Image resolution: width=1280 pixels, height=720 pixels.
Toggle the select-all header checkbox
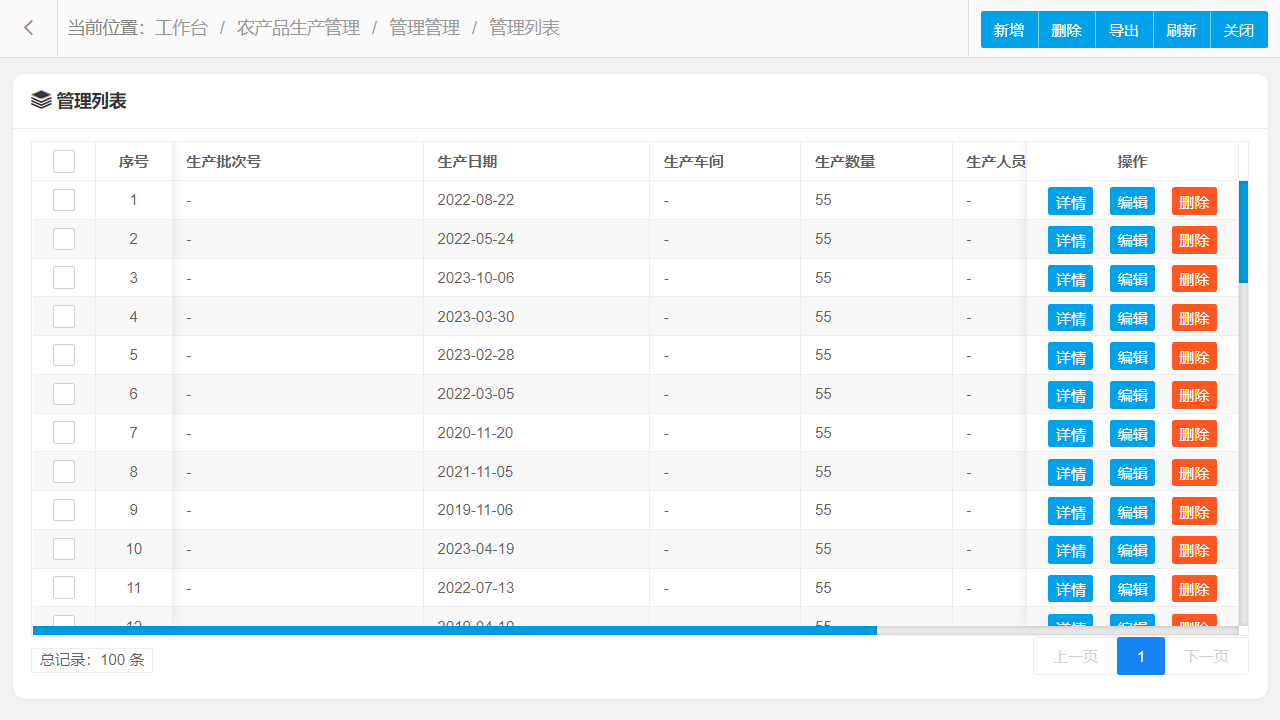(64, 161)
